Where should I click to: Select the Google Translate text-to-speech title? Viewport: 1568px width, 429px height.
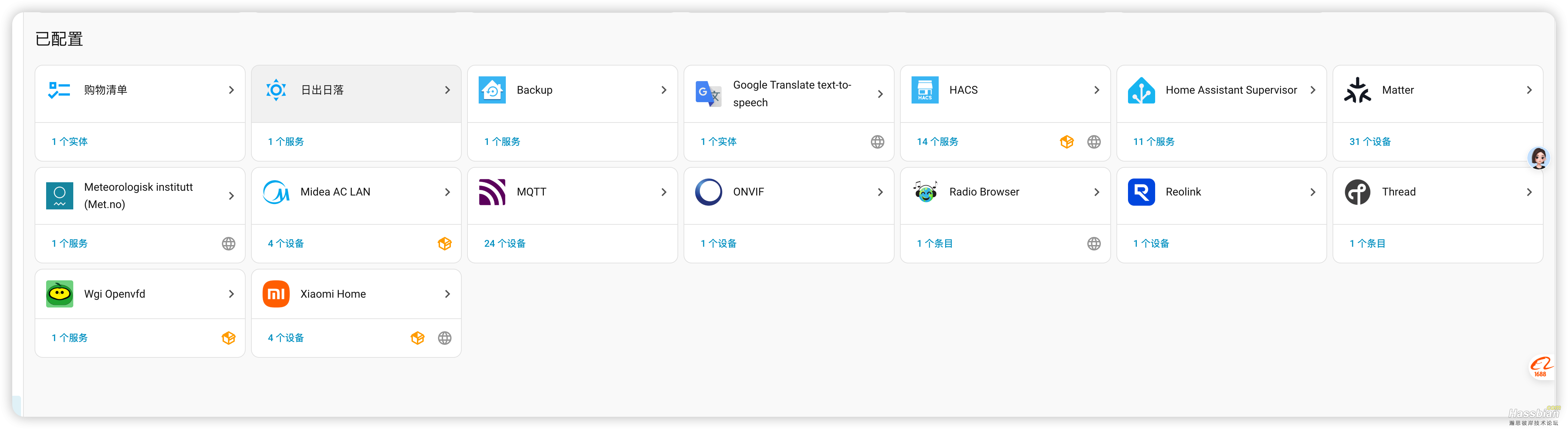coord(792,94)
